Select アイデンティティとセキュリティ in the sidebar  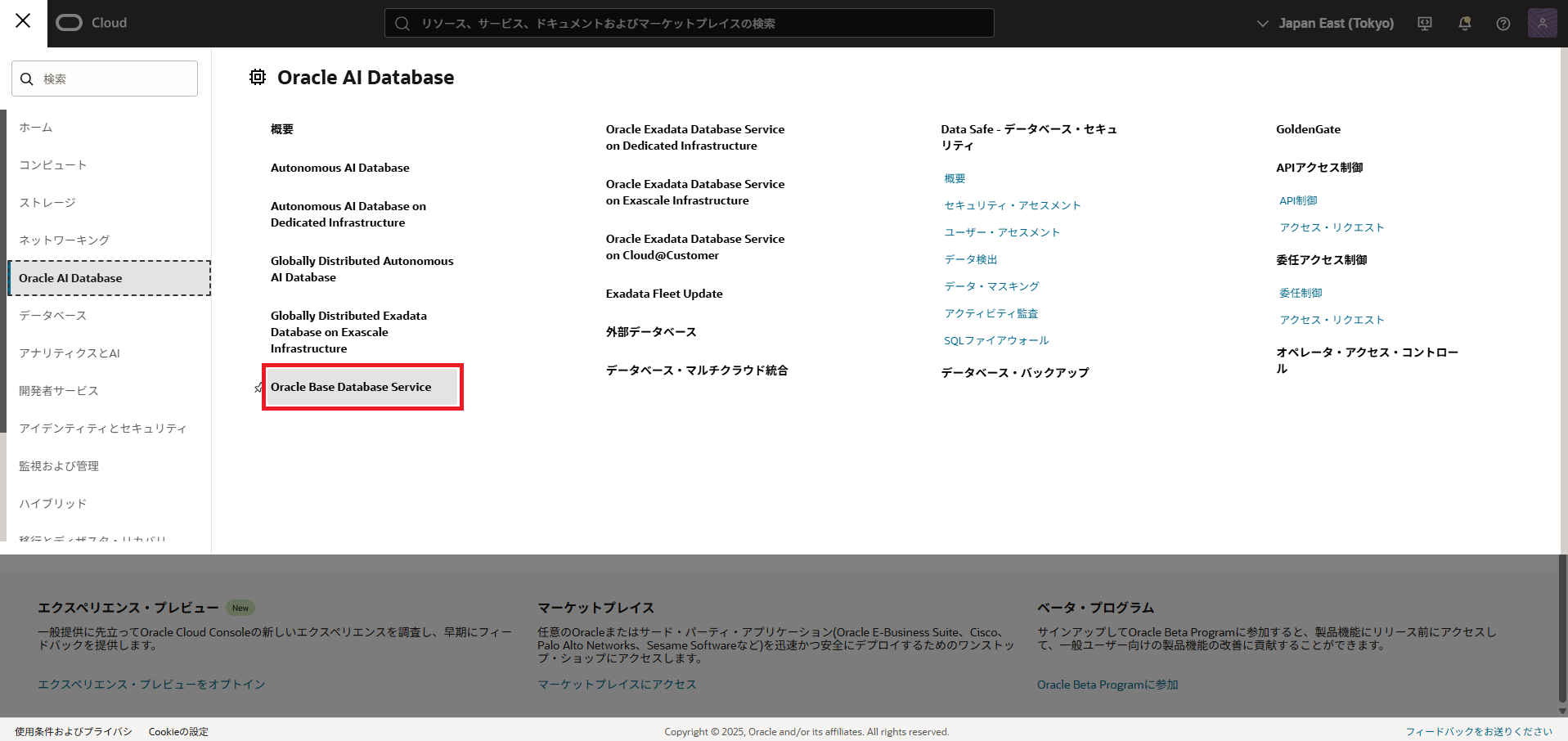(103, 428)
